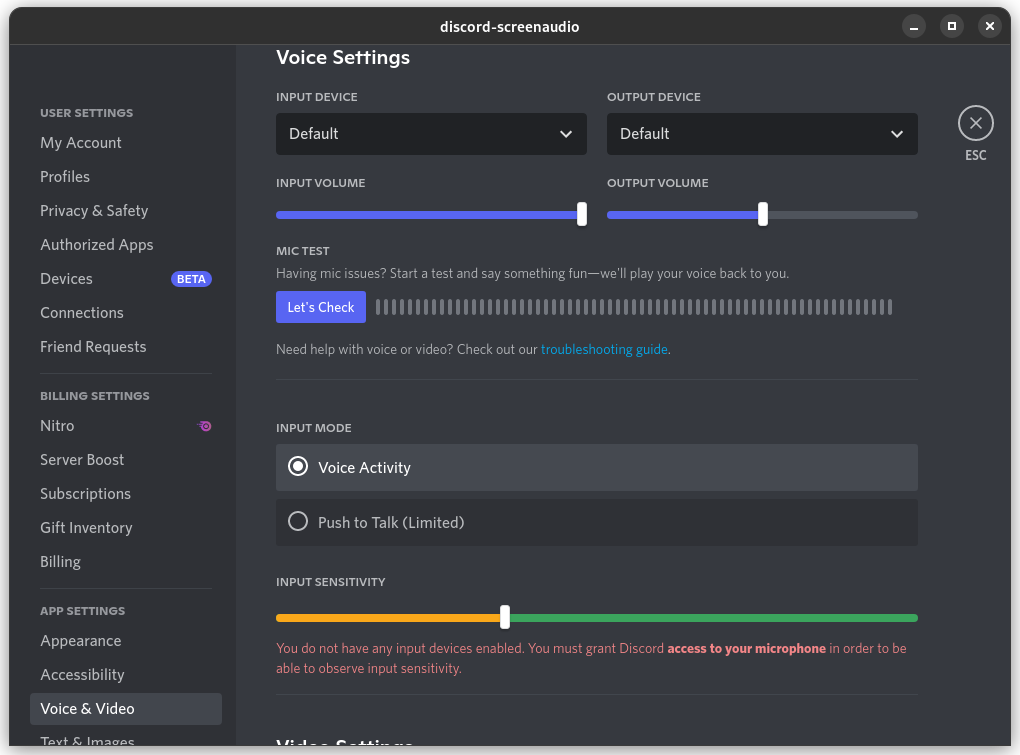Open the Input Device selector showing Default
The width and height of the screenshot is (1020, 755).
431,134
